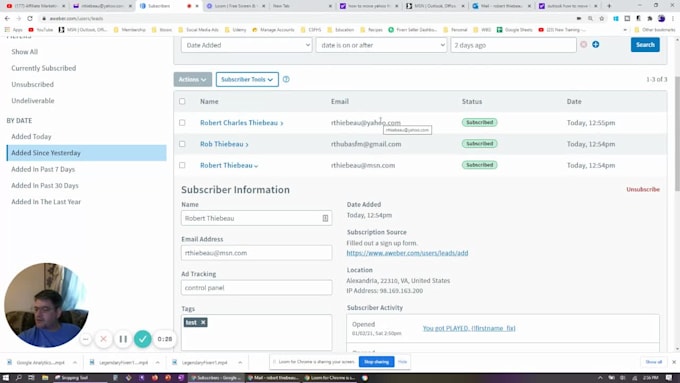Screen dimensions: 680x383
Task: Open a new browser tab
Action: 609,6
